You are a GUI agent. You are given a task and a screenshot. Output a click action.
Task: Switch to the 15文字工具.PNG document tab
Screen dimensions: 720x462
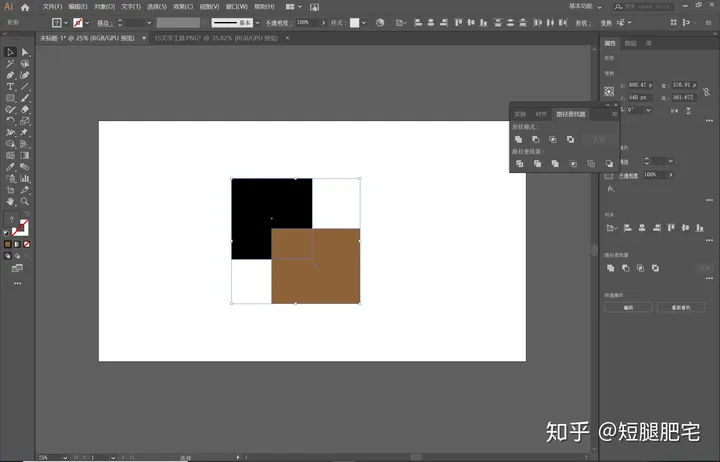pyautogui.click(x=216, y=38)
